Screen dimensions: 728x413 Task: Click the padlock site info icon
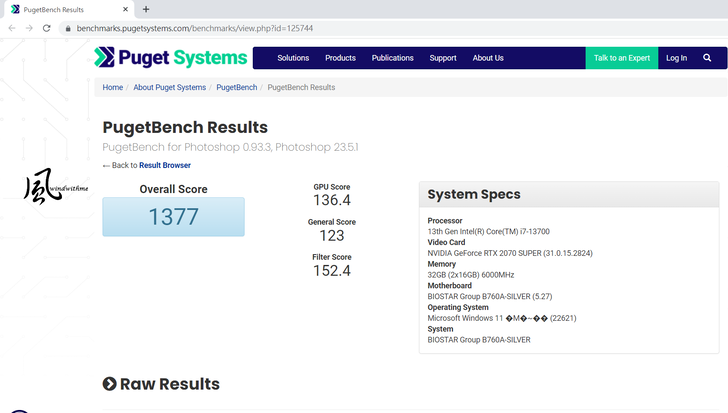point(67,29)
